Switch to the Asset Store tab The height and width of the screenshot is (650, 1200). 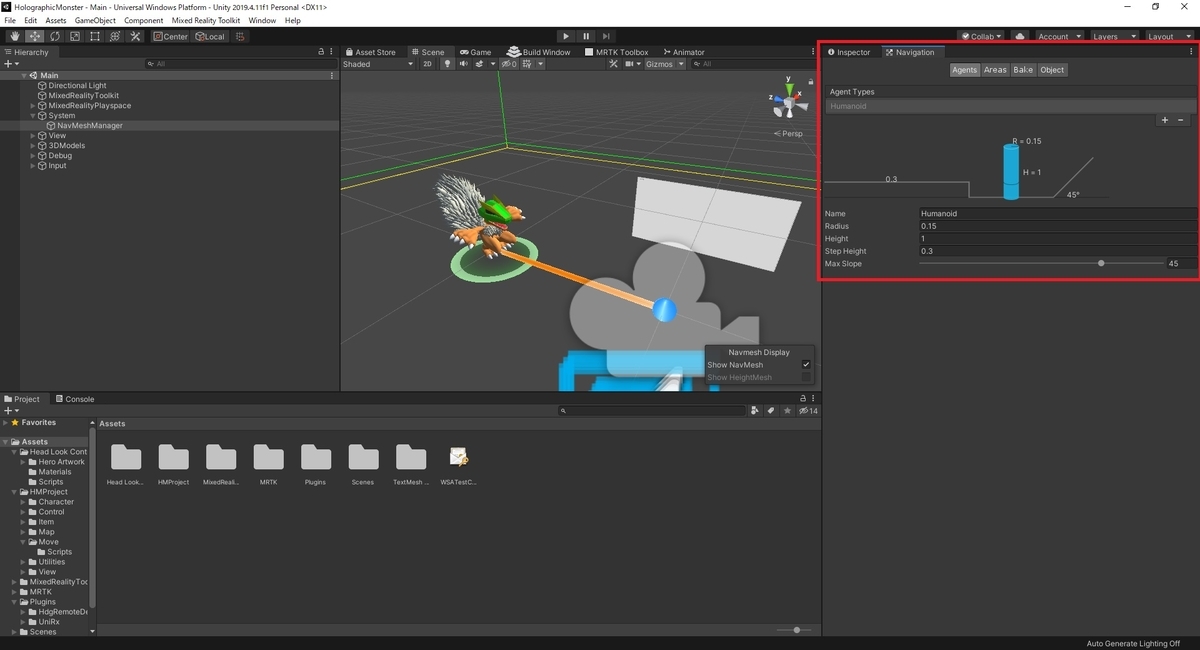[x=370, y=52]
